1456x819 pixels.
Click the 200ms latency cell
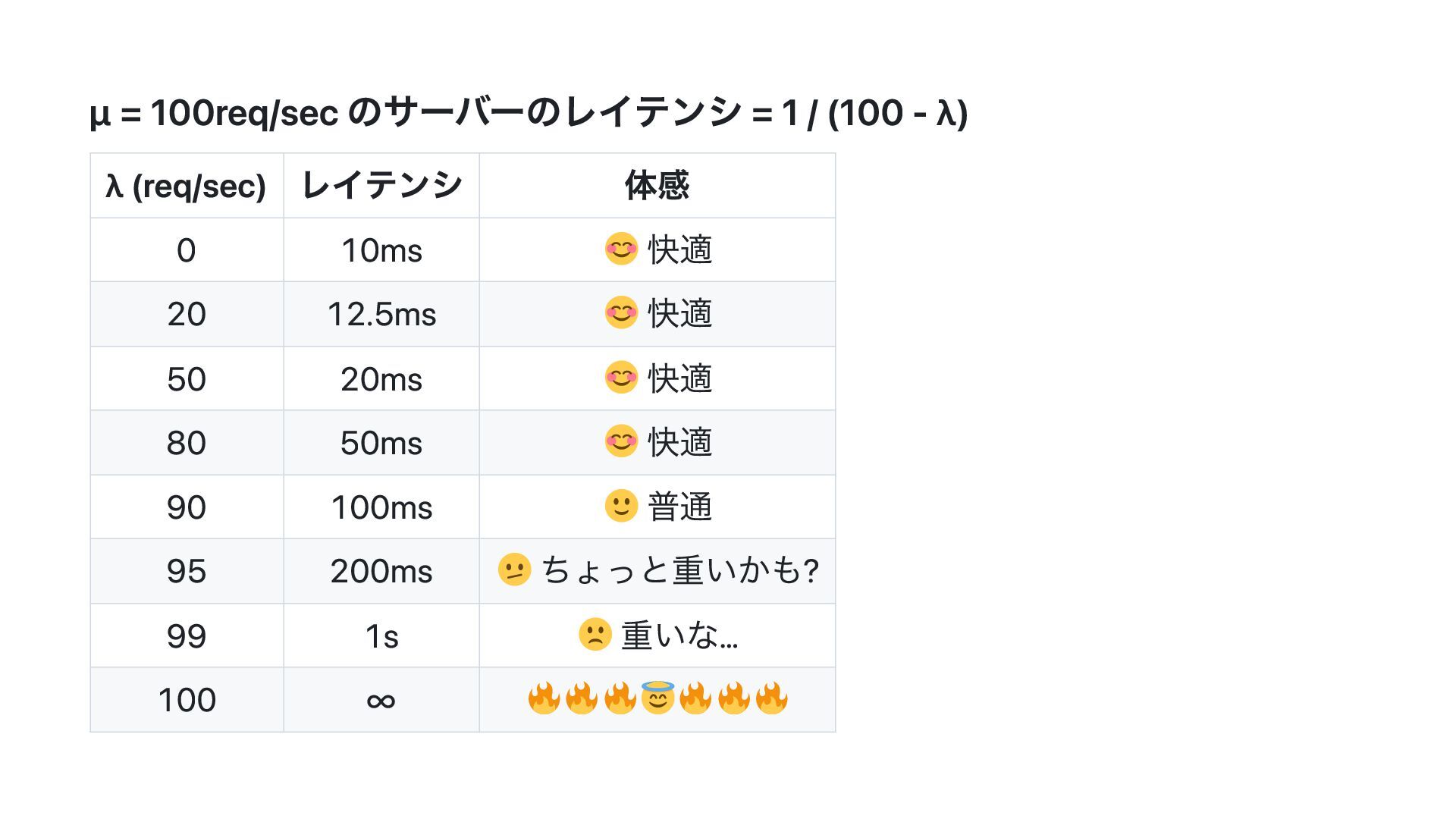pos(381,571)
